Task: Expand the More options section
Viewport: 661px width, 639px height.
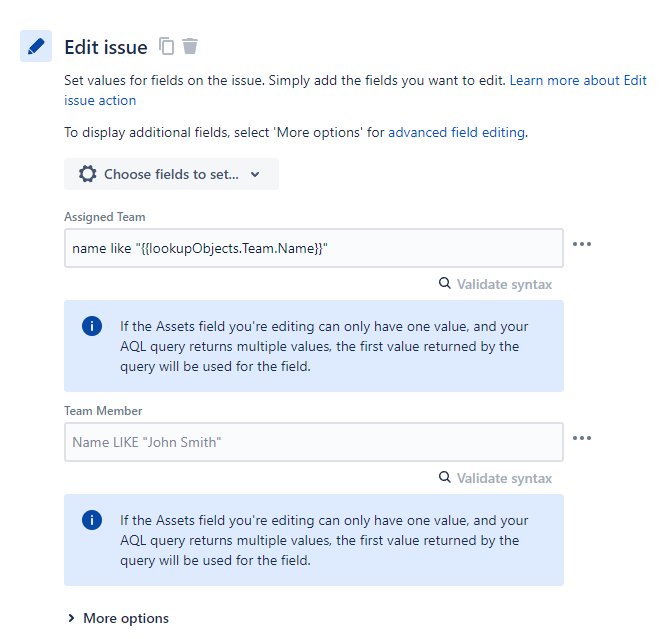Action: [x=118, y=618]
